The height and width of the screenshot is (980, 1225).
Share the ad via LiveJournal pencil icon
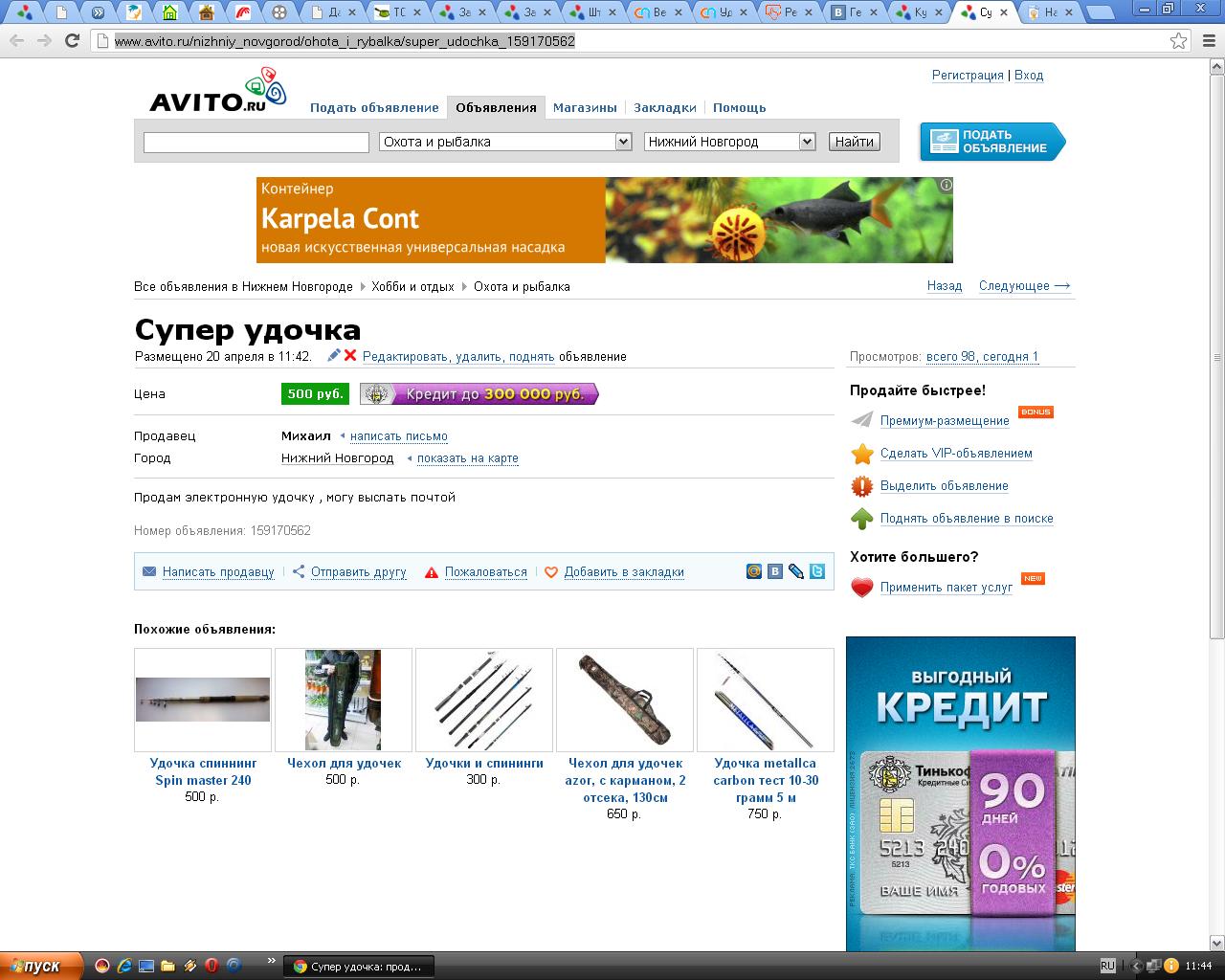click(x=796, y=571)
